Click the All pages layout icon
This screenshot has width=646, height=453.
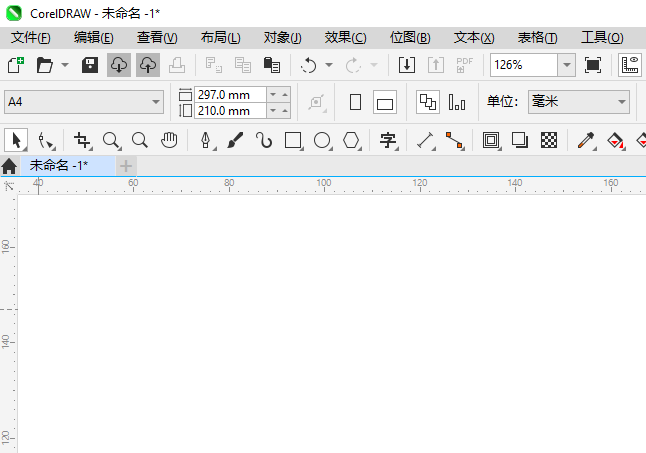point(428,102)
